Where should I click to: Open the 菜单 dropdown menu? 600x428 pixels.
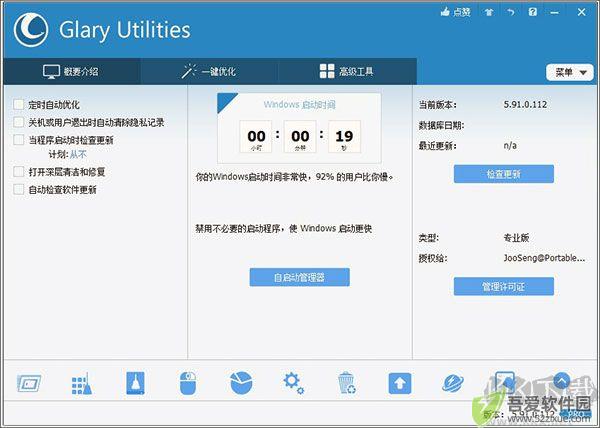[570, 72]
